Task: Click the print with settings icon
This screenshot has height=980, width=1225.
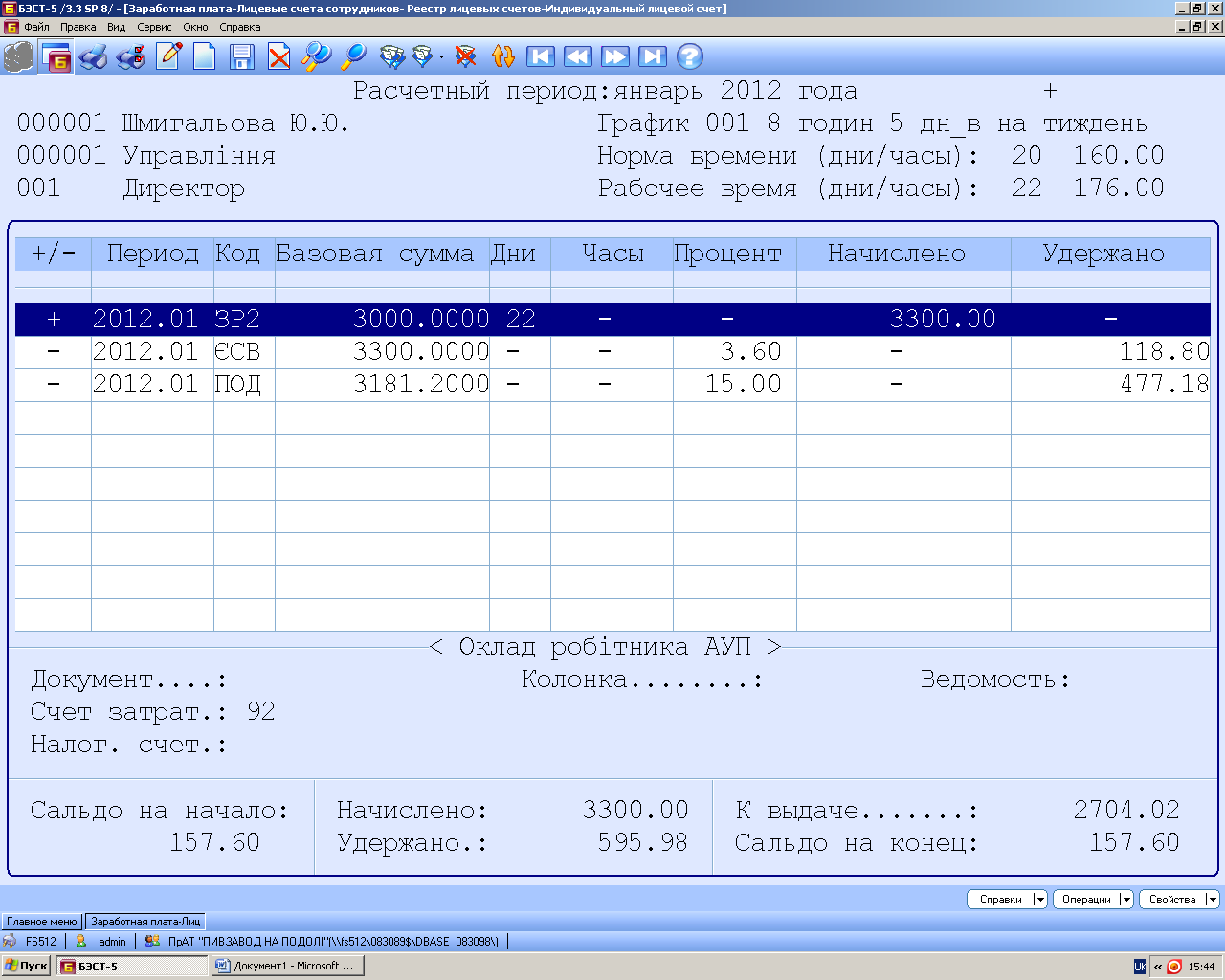Action: tap(130, 57)
